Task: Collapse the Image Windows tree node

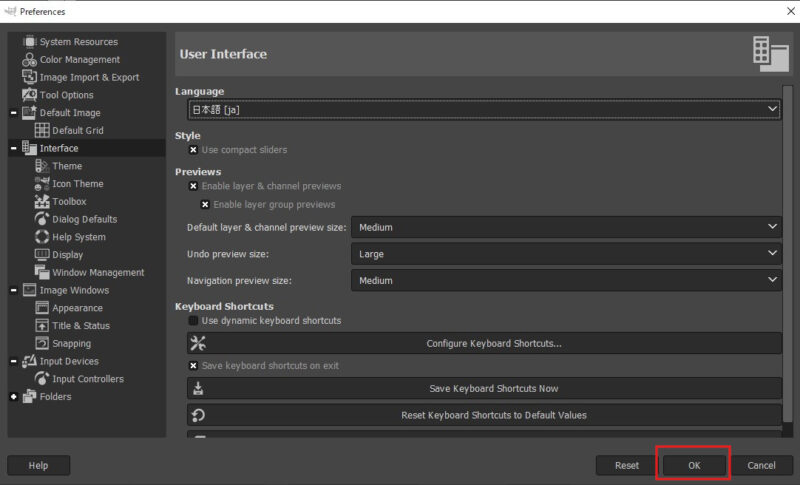Action: pyautogui.click(x=14, y=290)
